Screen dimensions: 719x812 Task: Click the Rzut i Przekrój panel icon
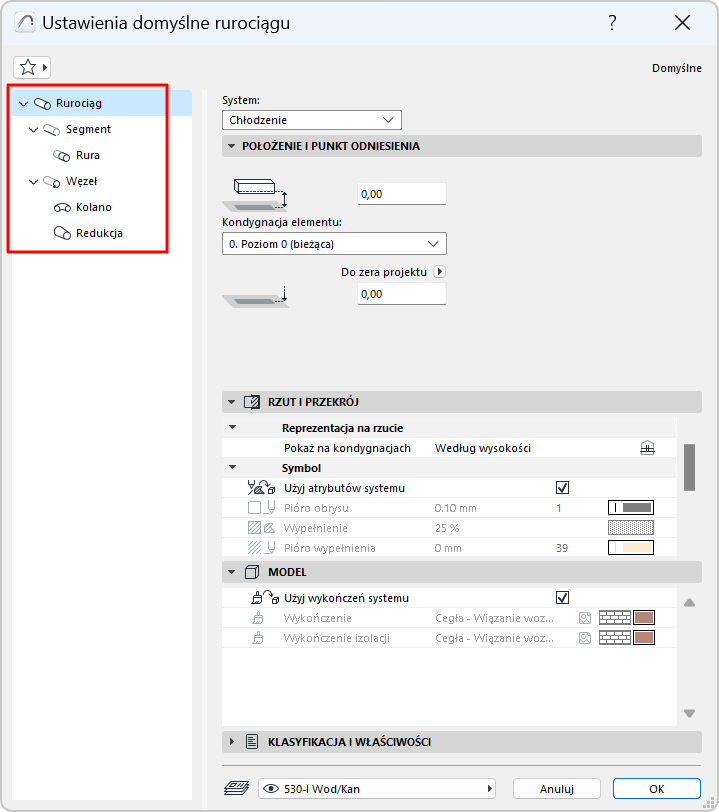click(252, 402)
